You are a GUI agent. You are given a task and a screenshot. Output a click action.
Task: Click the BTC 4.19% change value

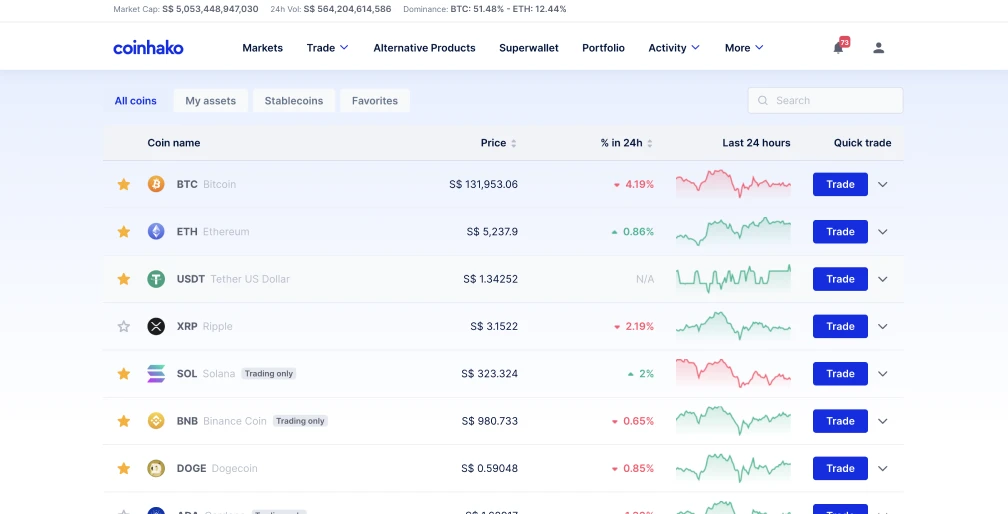click(639, 184)
